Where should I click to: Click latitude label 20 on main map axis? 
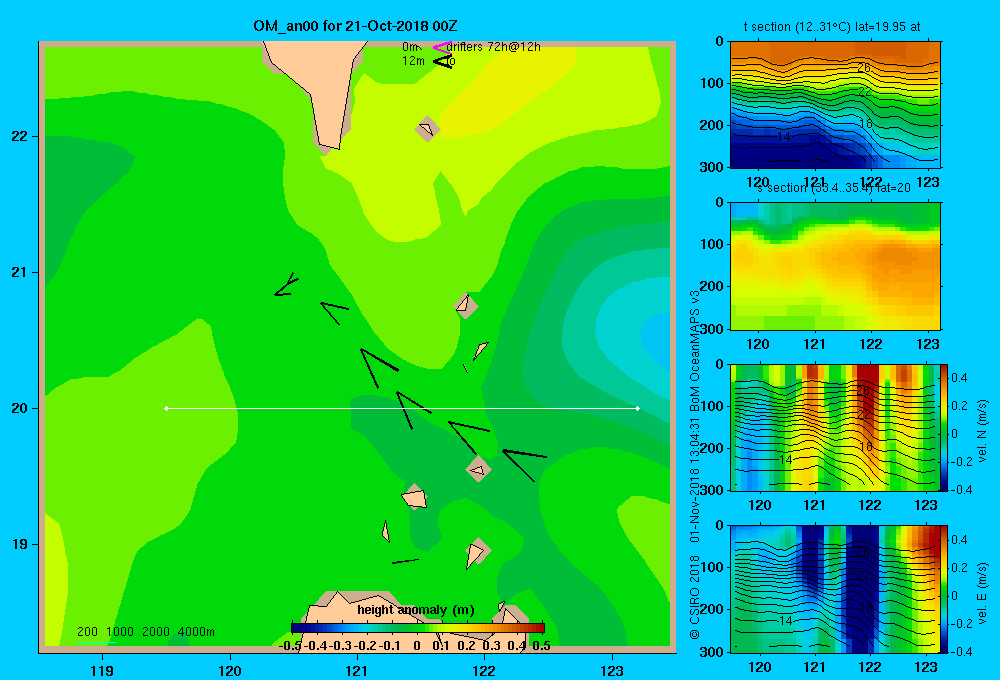tap(20, 408)
